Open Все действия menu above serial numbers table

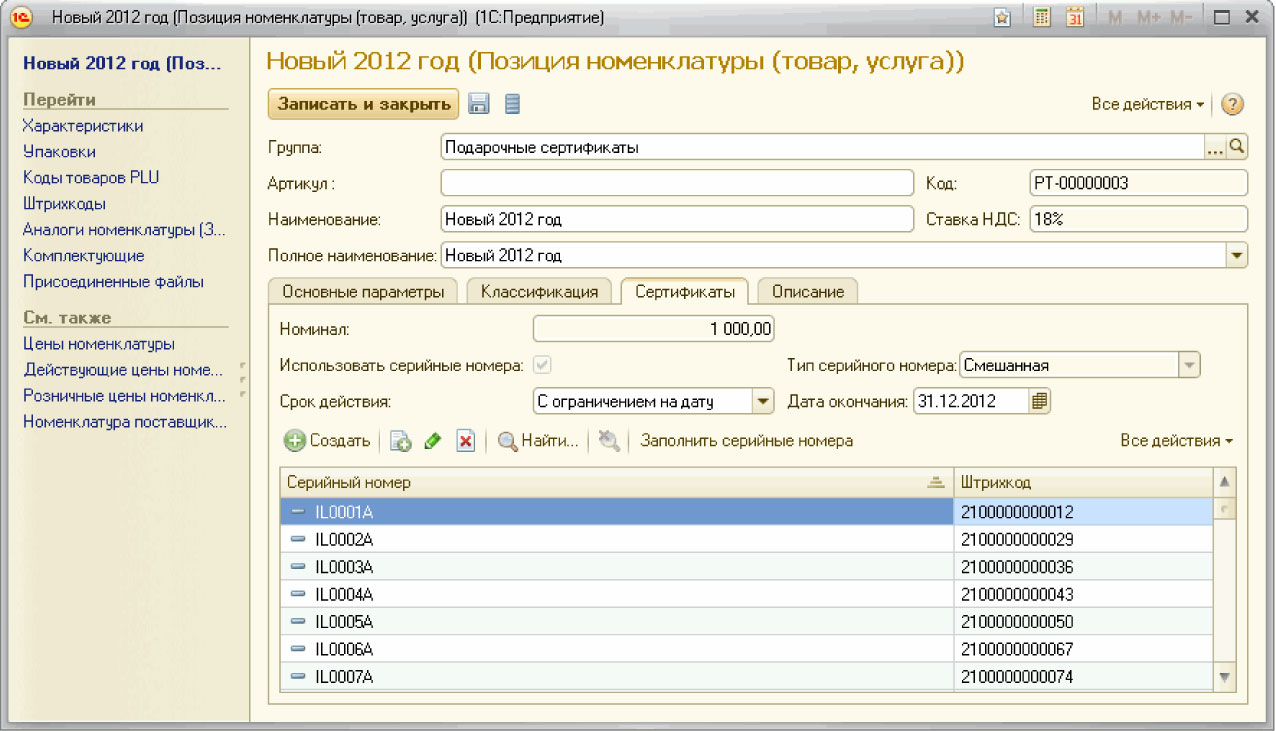1176,441
